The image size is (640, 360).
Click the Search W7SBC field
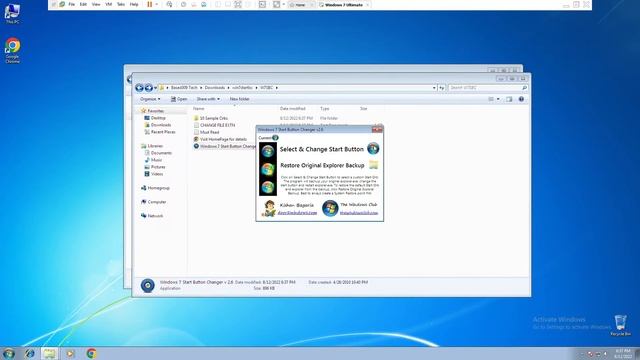(x=488, y=88)
